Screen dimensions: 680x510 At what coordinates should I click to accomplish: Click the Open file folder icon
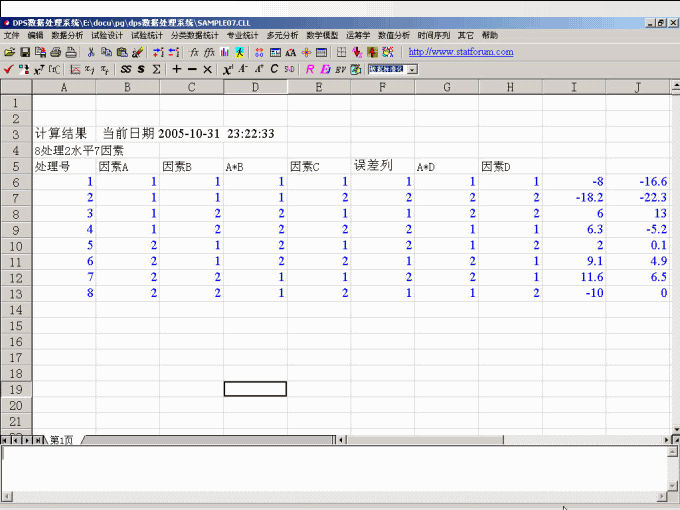[9, 52]
